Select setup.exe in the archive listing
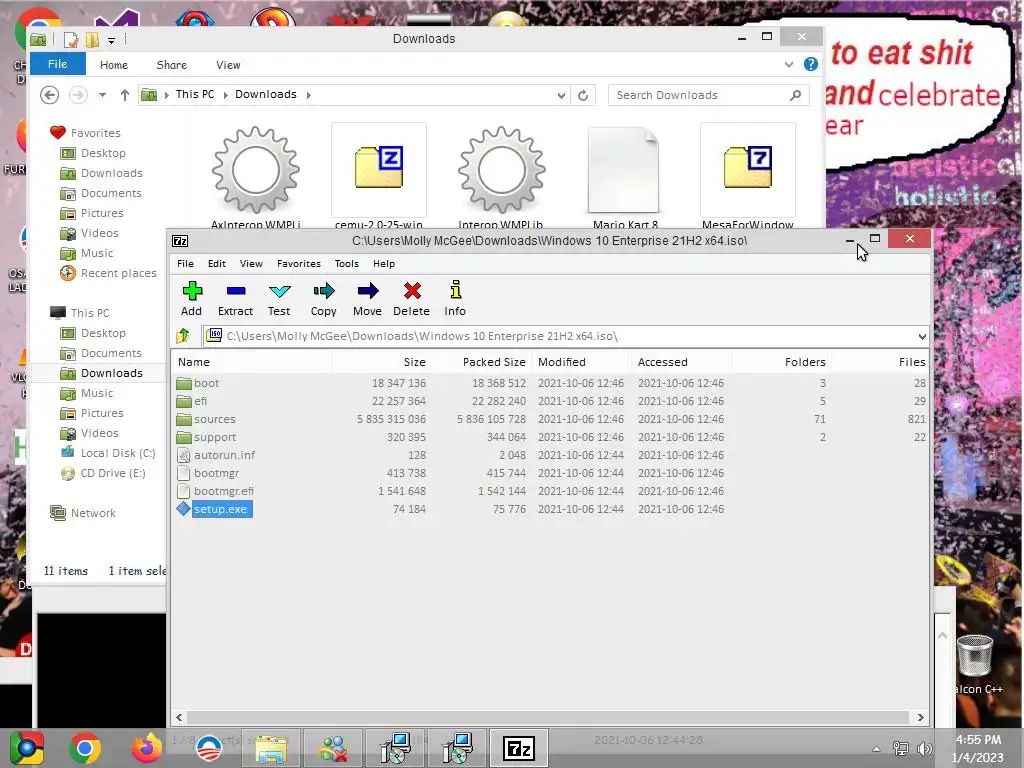The width and height of the screenshot is (1024, 768). point(220,509)
